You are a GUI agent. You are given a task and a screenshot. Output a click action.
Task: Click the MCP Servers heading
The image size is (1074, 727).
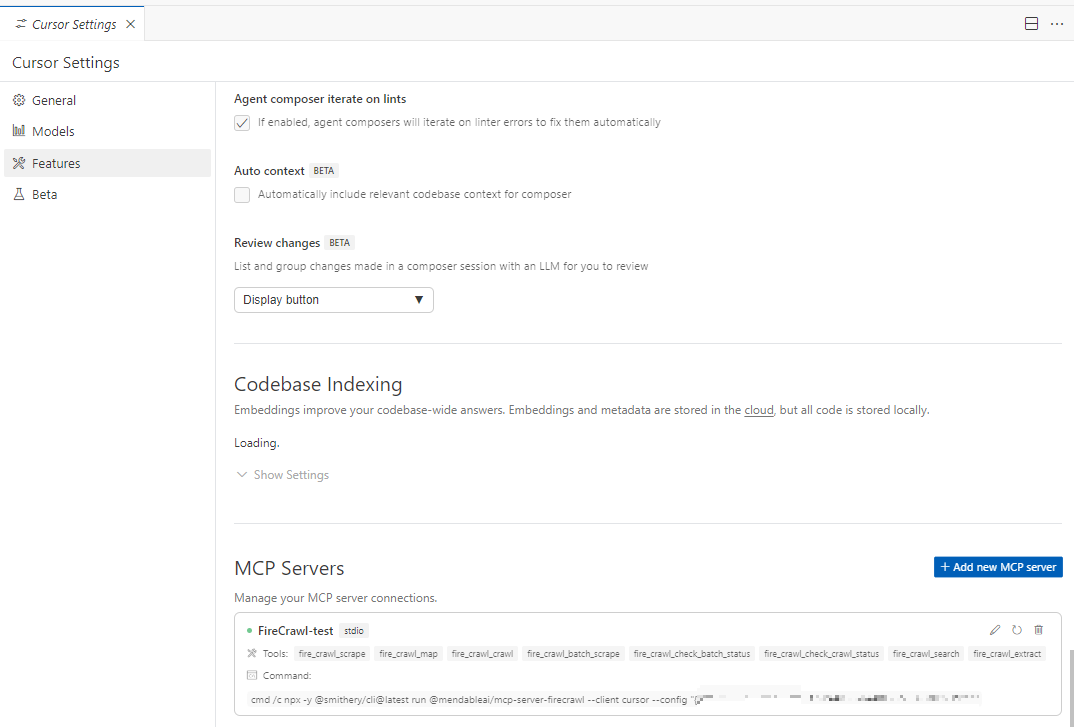pyautogui.click(x=289, y=568)
